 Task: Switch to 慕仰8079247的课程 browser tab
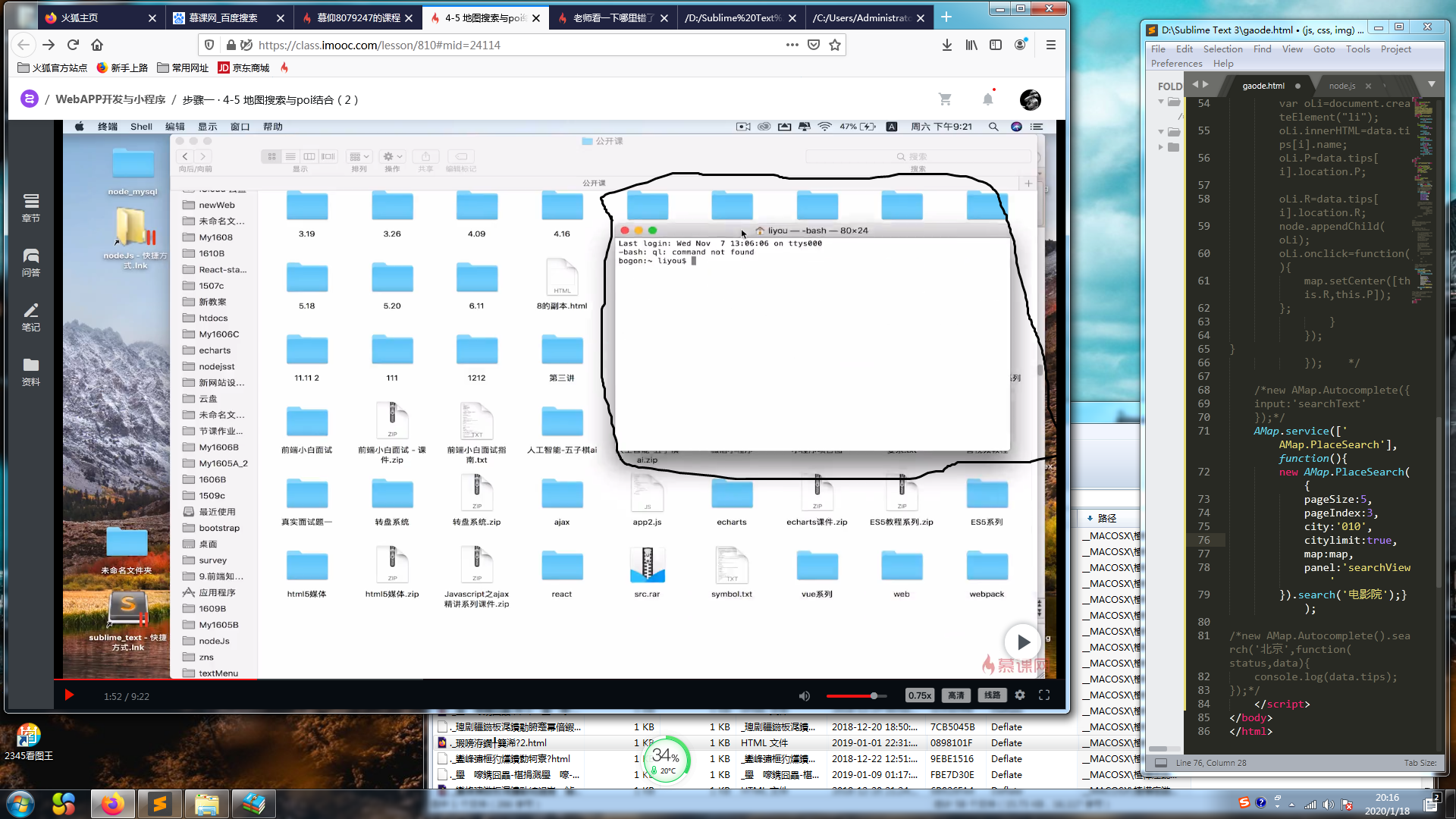[358, 17]
